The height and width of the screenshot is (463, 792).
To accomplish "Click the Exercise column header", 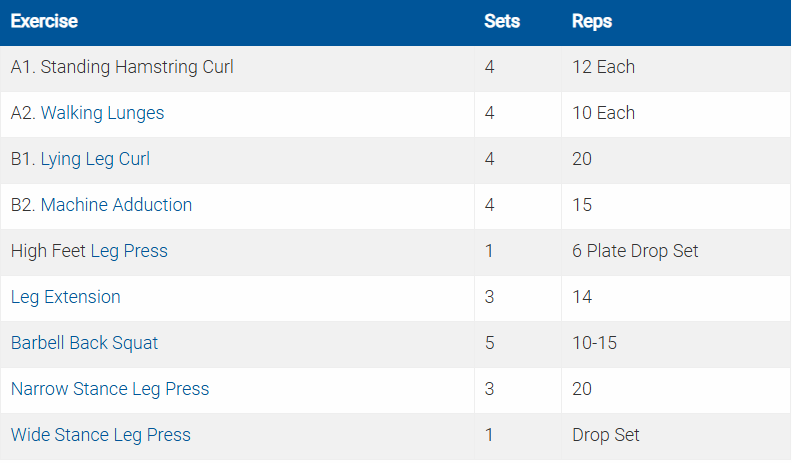I will [x=44, y=21].
